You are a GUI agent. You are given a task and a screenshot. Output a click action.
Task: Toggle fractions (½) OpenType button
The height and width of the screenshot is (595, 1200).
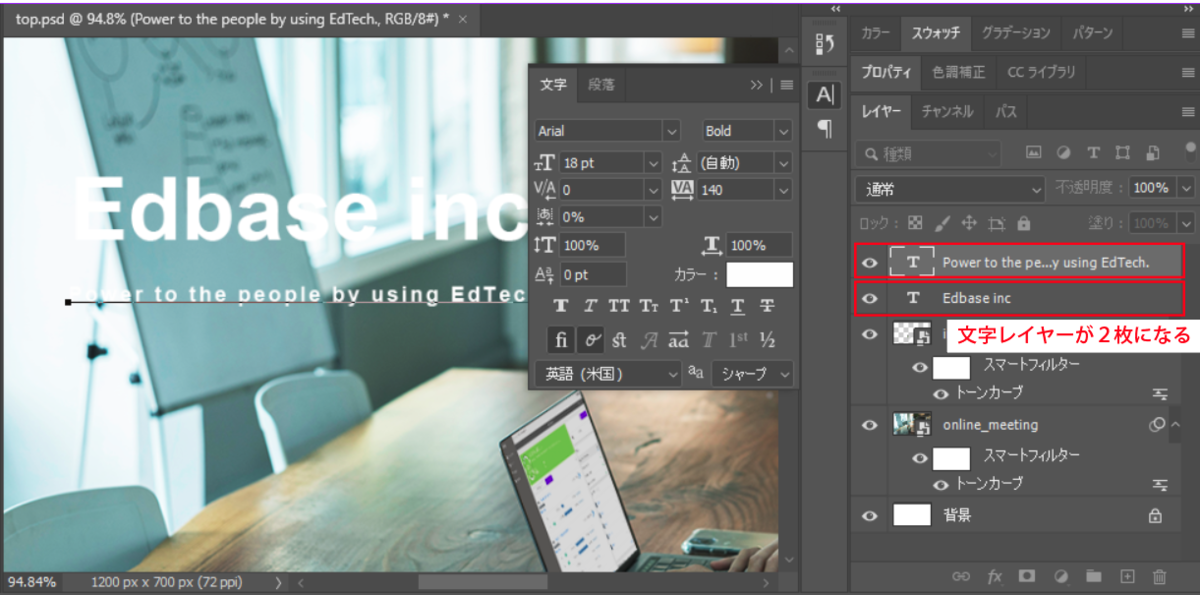click(x=767, y=340)
